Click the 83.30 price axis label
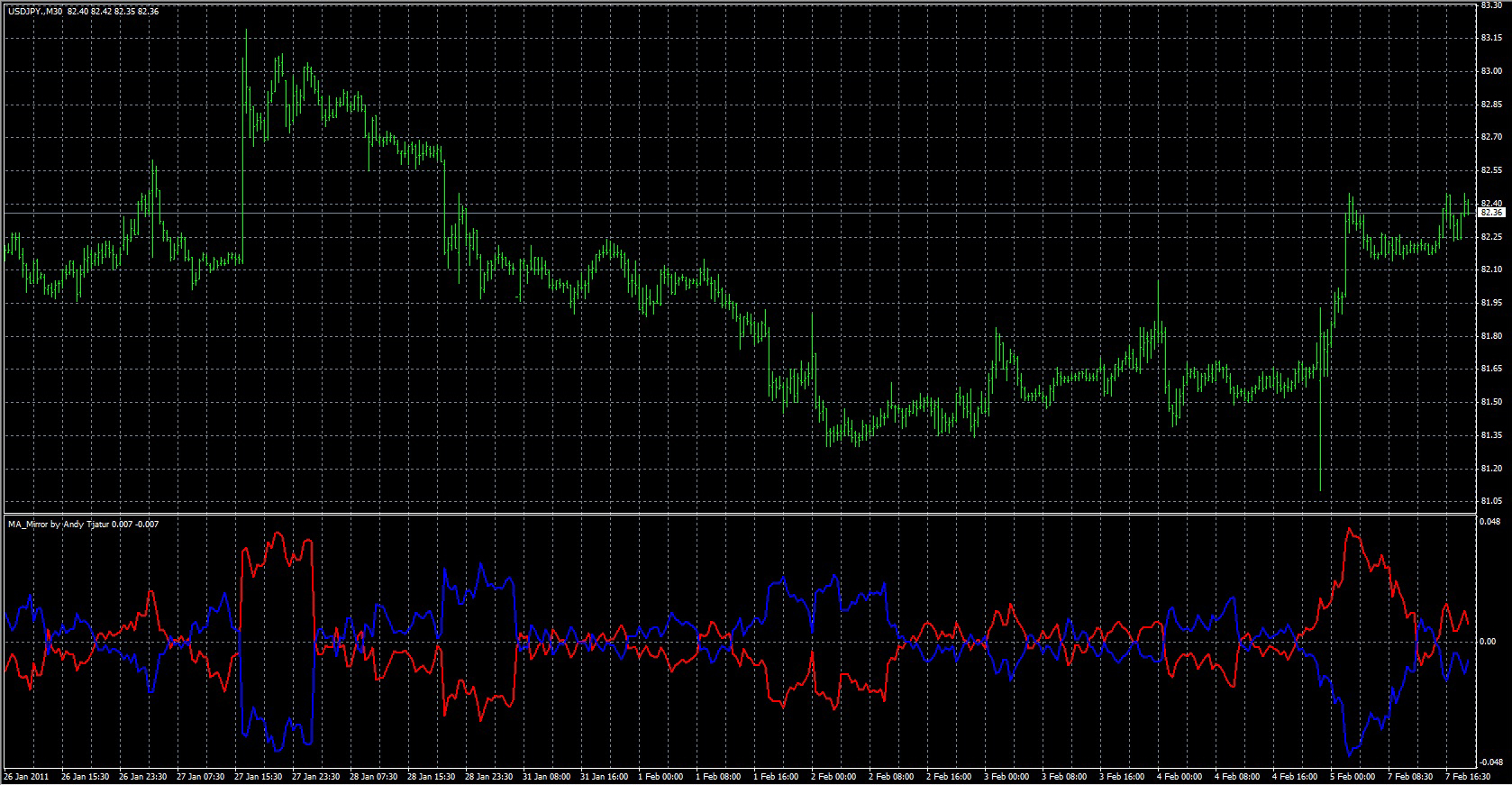 point(1491,5)
